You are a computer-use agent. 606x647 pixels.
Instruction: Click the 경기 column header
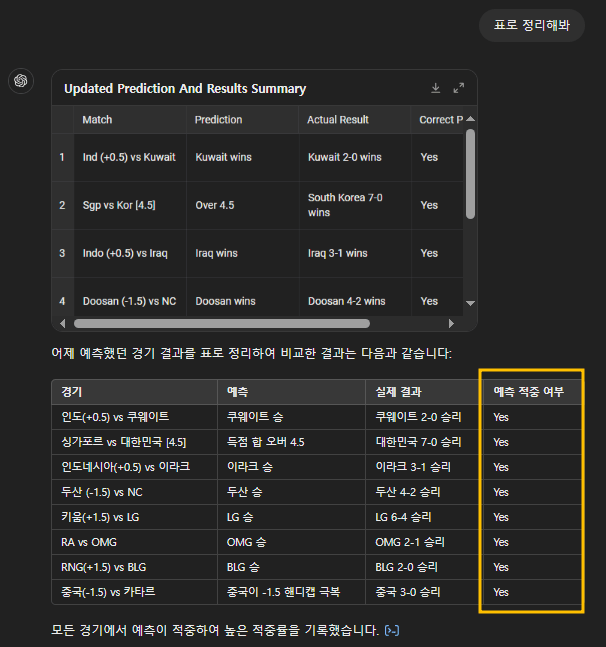134,392
